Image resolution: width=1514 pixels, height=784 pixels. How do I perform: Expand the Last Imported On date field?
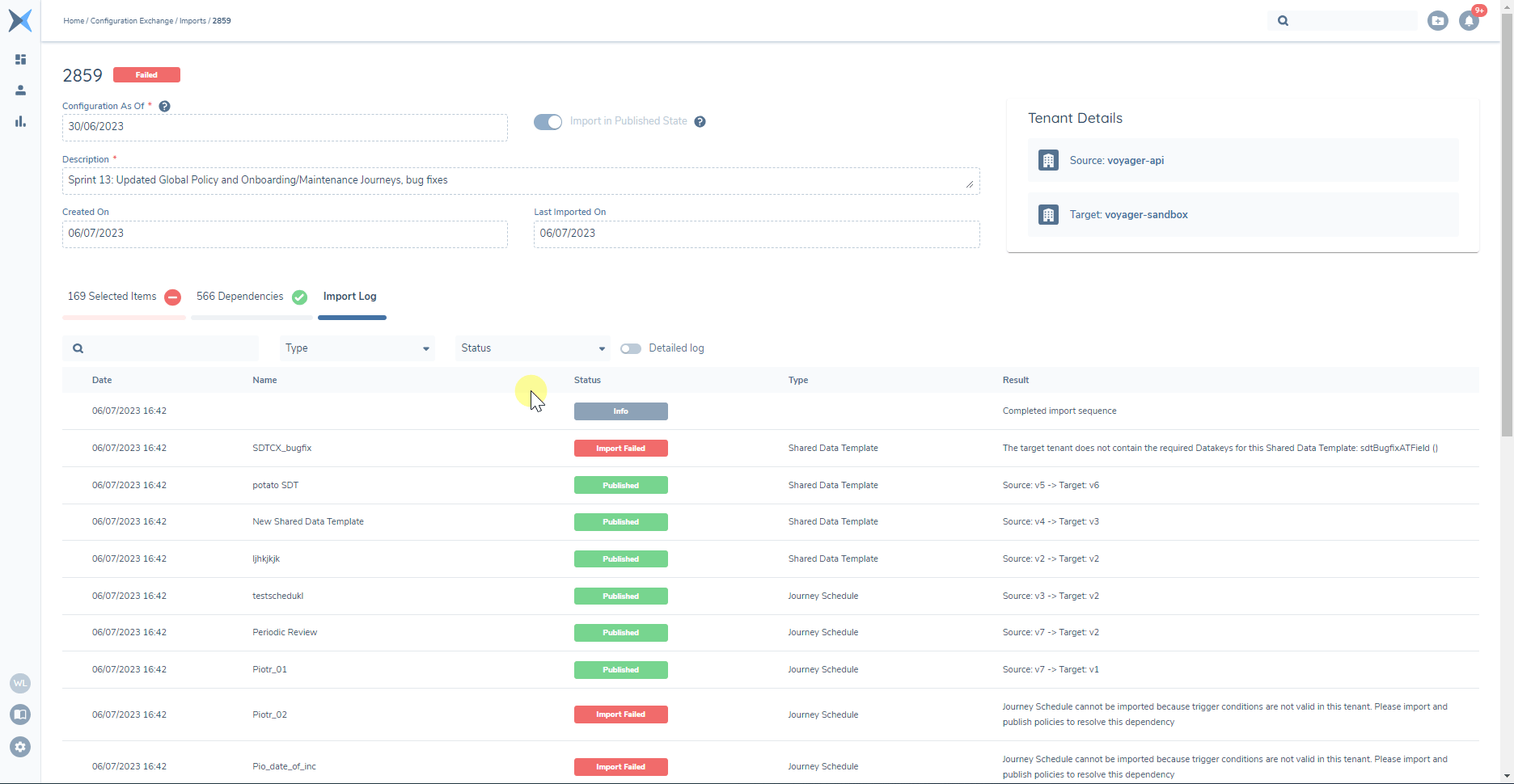[755, 234]
